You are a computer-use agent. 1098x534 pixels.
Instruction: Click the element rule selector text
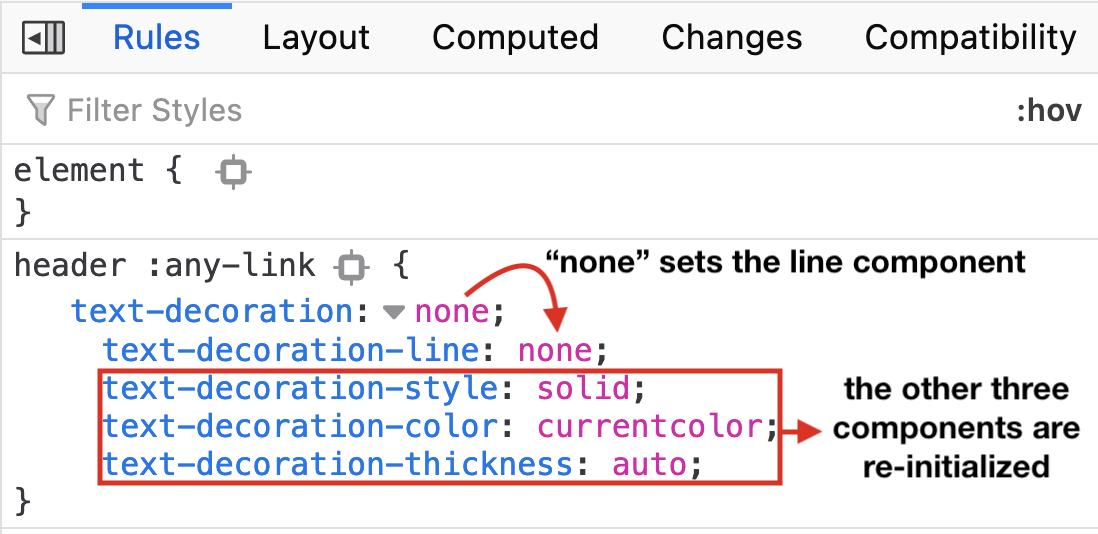tap(77, 171)
